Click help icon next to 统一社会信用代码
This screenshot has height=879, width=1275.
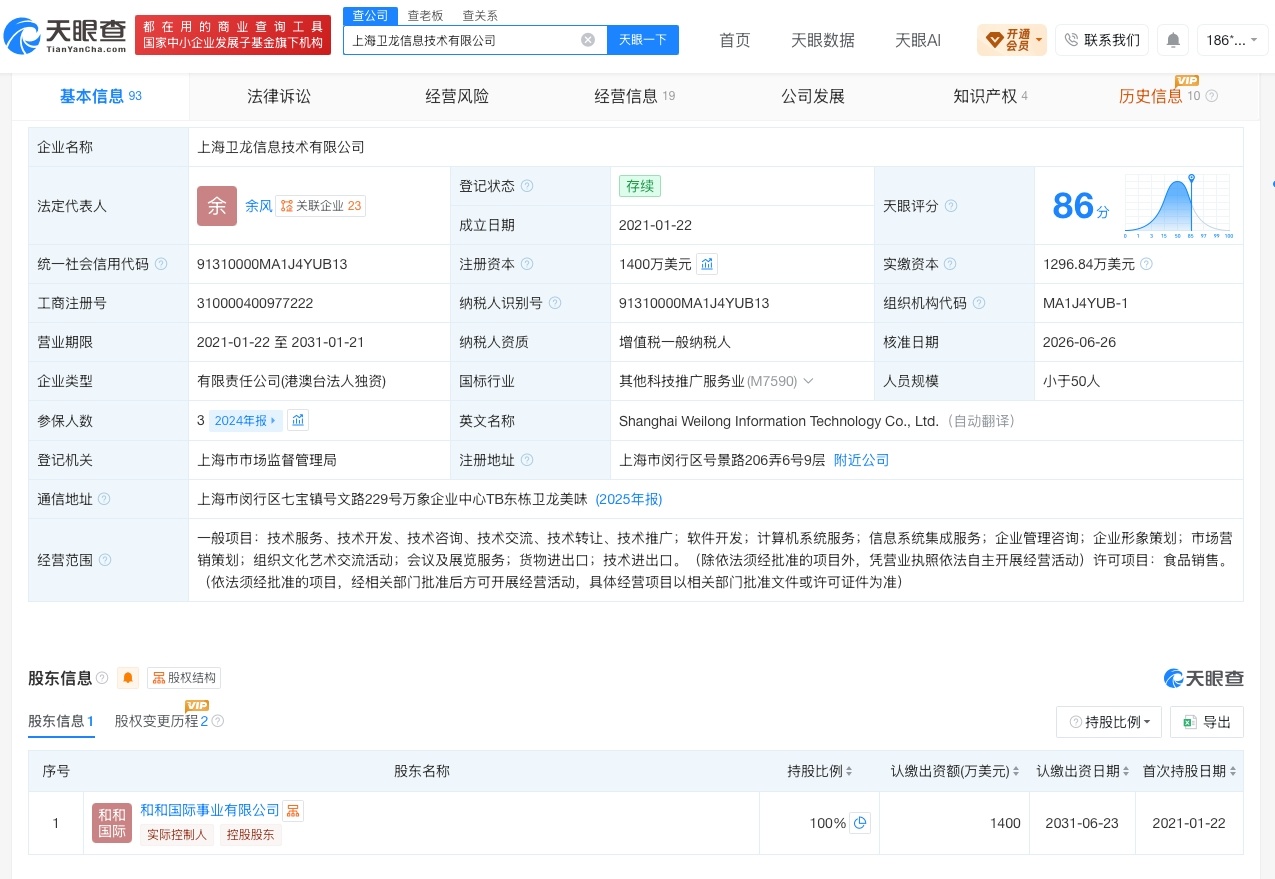(x=161, y=264)
